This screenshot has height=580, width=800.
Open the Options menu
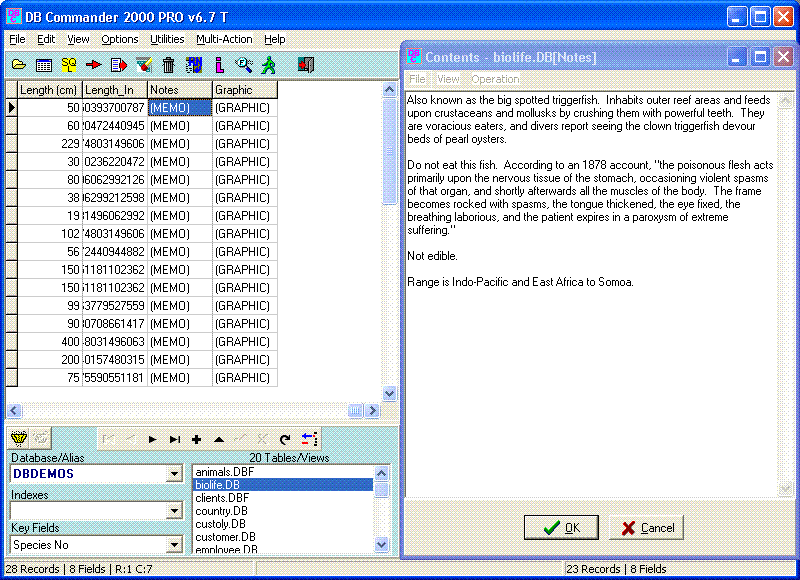119,39
